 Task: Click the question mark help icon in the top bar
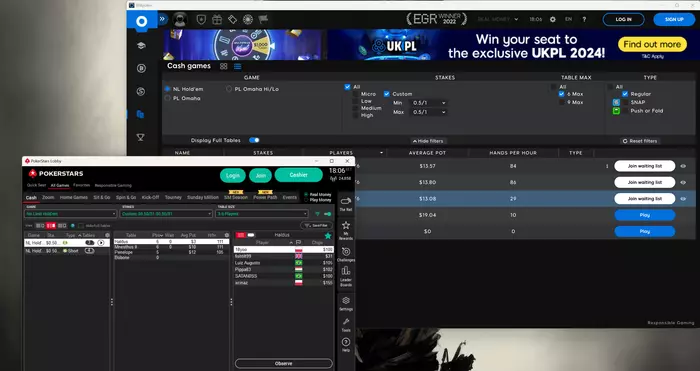(x=584, y=20)
